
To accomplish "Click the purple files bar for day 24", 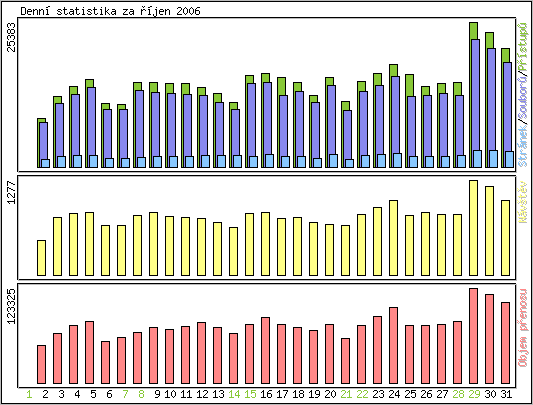I will 396,115.
